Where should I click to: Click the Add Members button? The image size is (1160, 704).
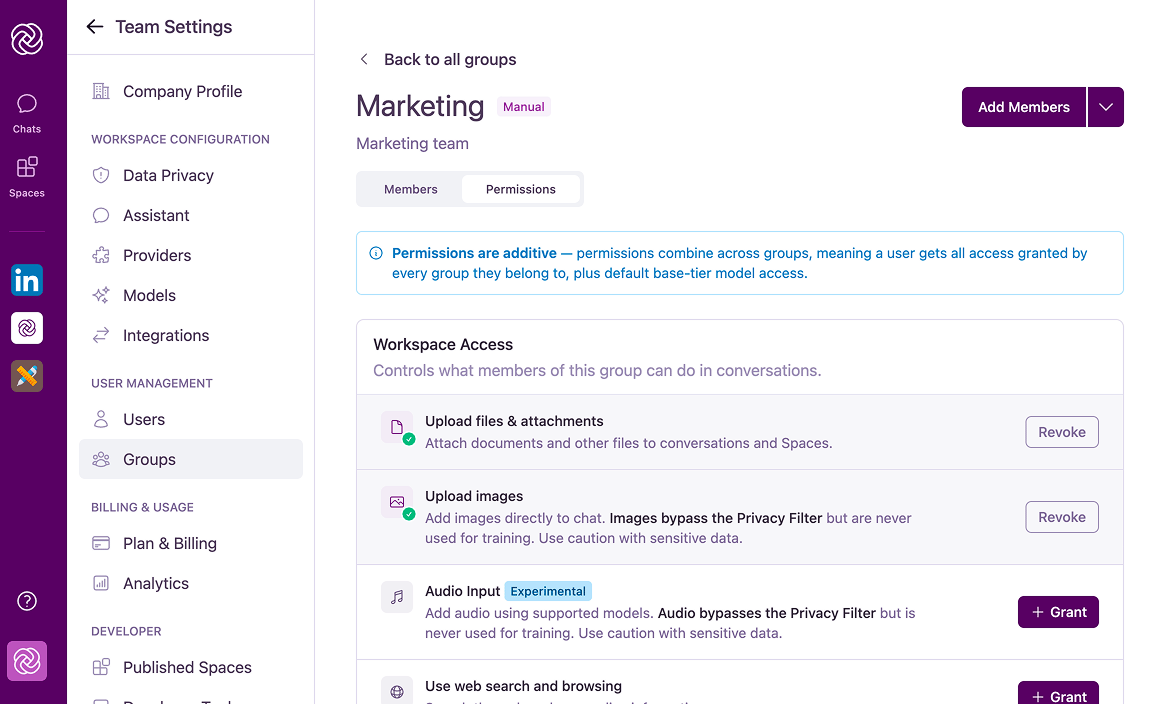click(1024, 107)
